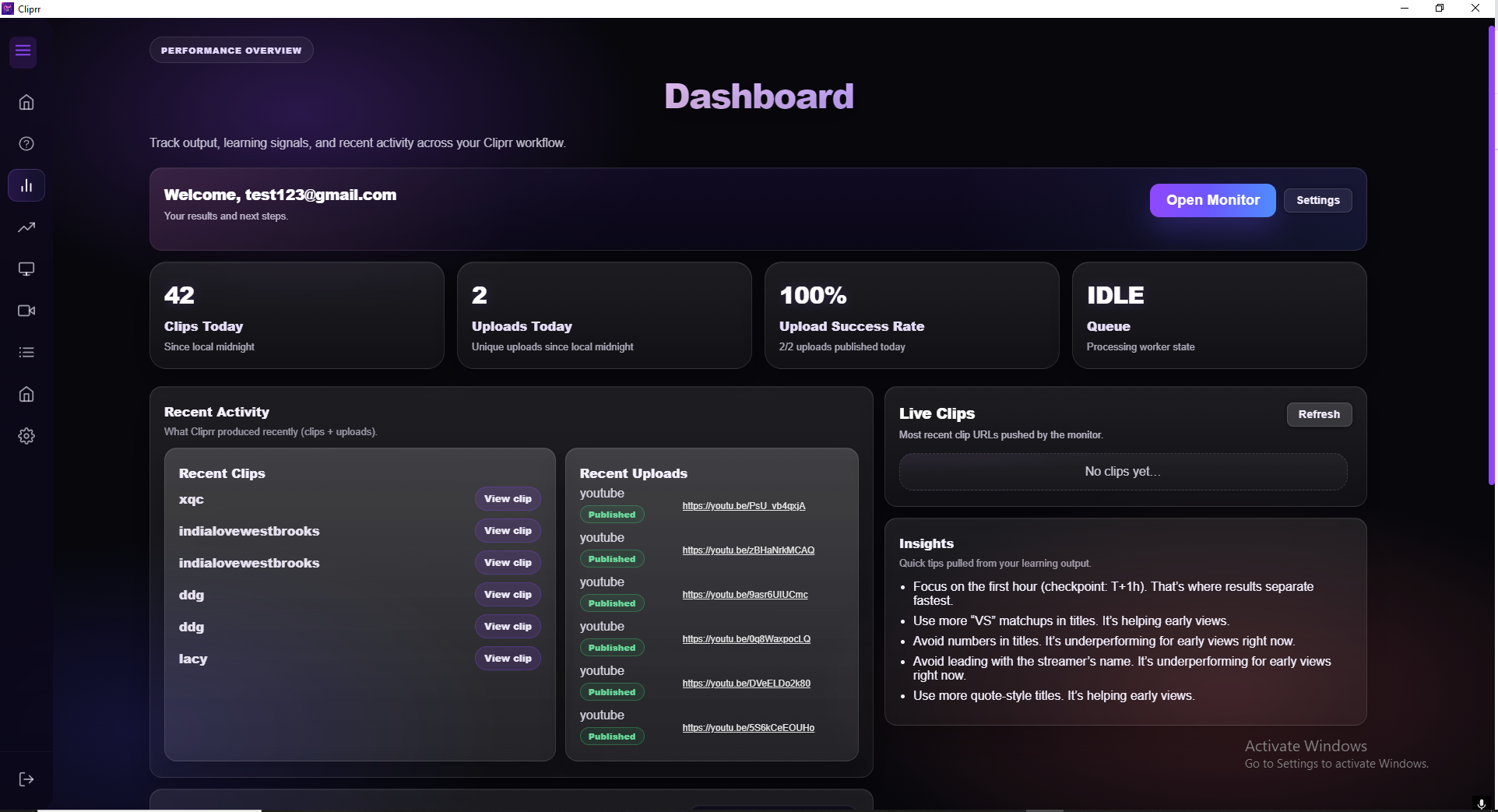Click the microphone icon in system tray
The height and width of the screenshot is (812, 1498).
click(1482, 804)
